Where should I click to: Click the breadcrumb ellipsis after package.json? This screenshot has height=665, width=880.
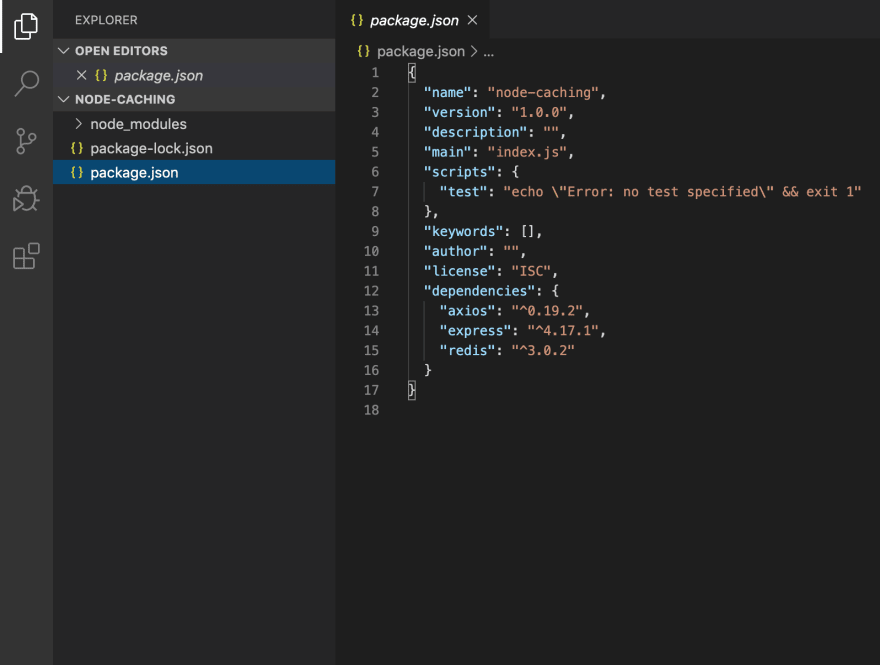point(489,53)
